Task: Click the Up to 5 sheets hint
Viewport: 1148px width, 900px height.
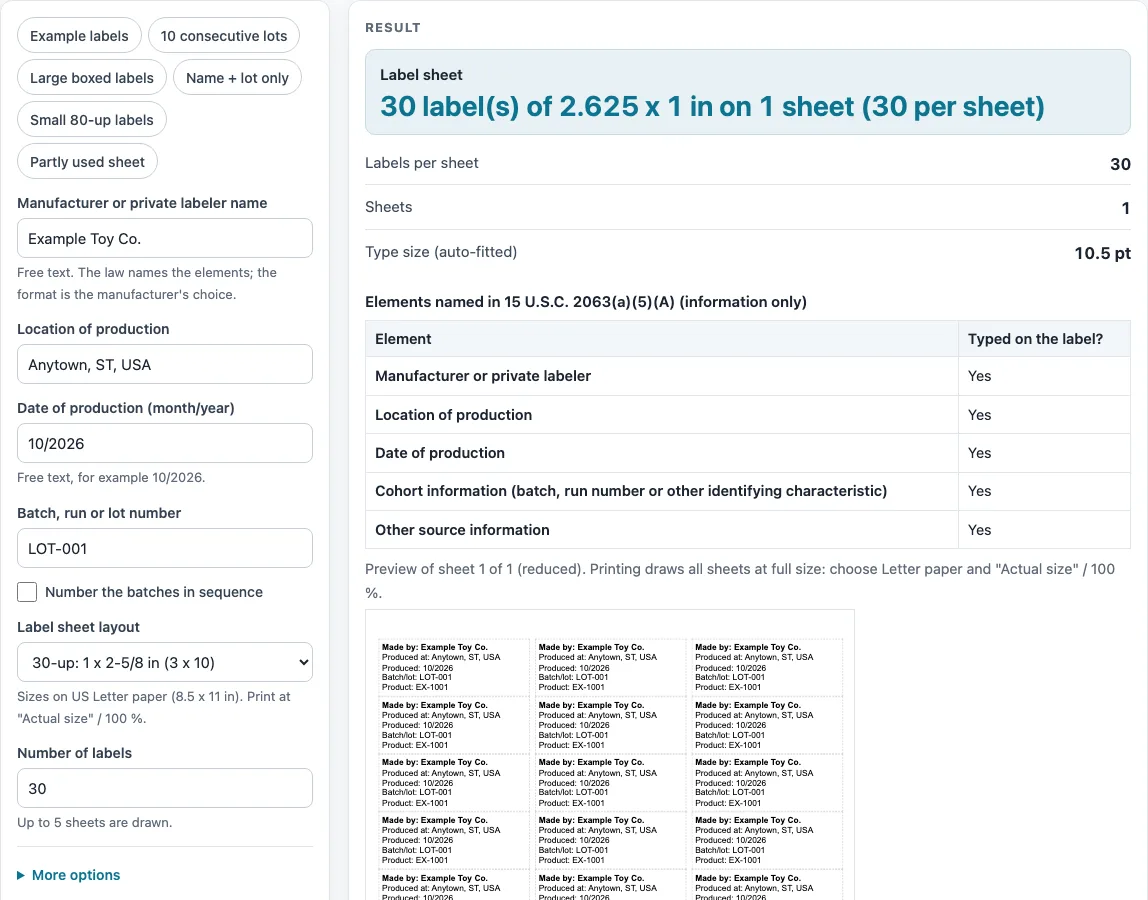Action: pos(94,822)
